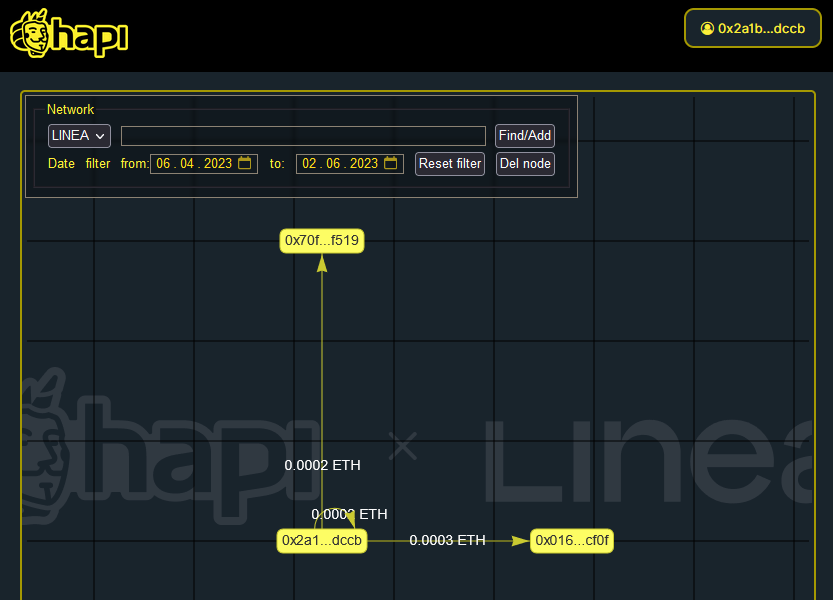Image resolution: width=833 pixels, height=600 pixels.
Task: Click the self-loop ETH label above 0x2a1...dccb
Action: tap(349, 514)
